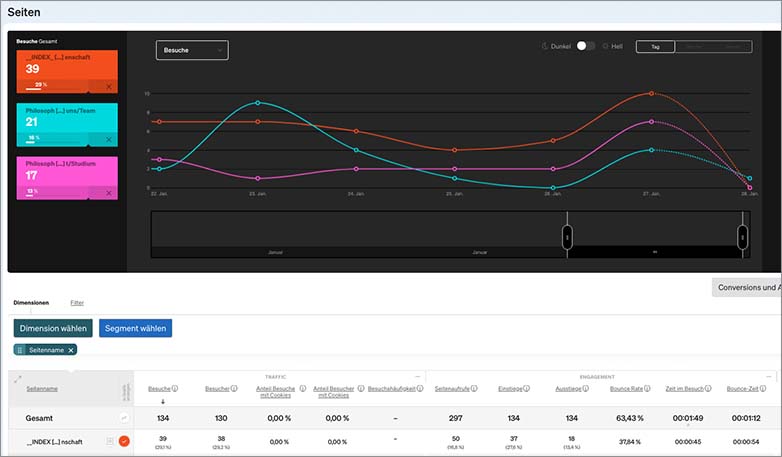Close the cyan Philosoph uns/Team card
This screenshot has width=782, height=457.
(x=109, y=140)
